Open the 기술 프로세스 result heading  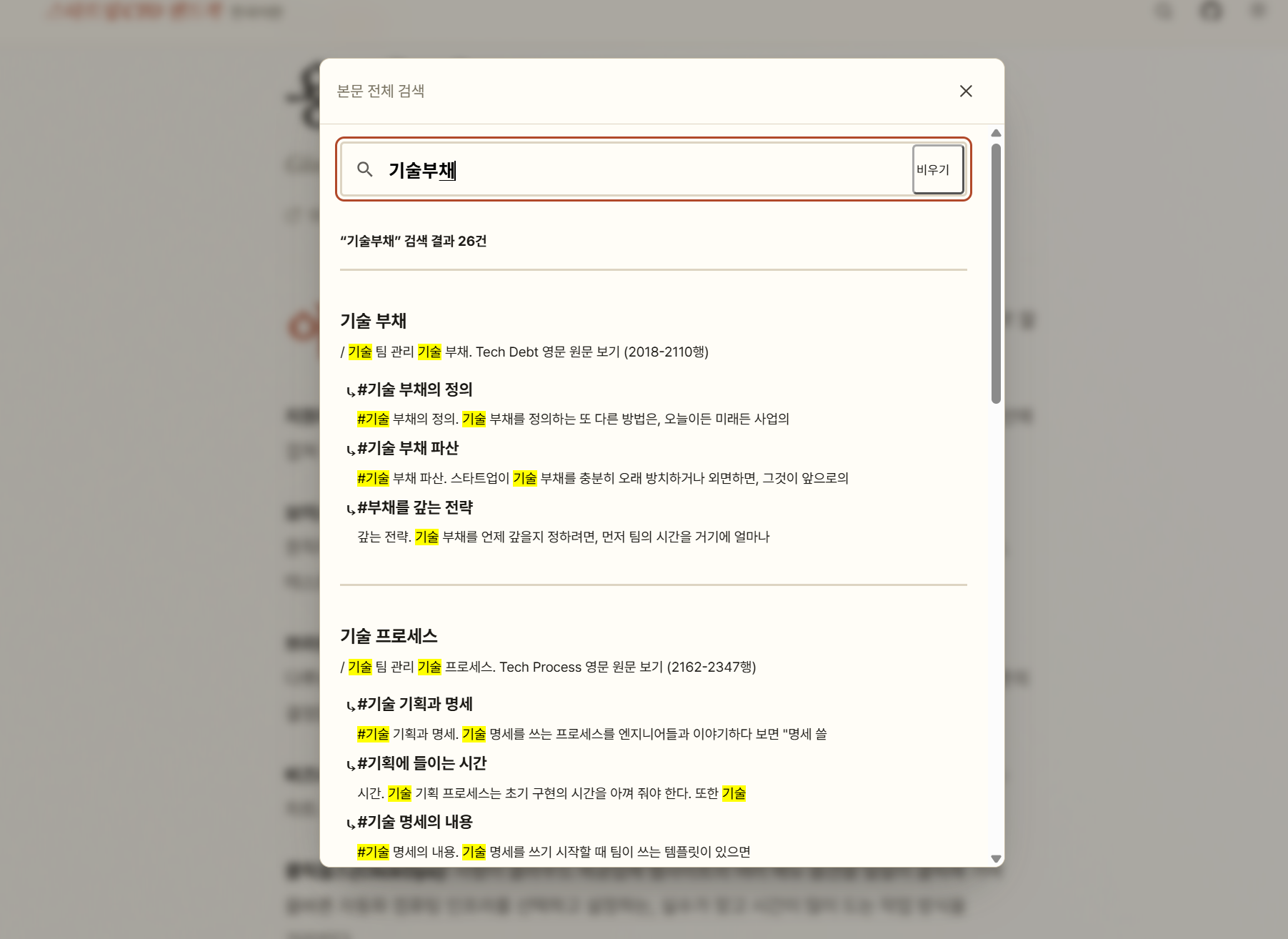(389, 636)
